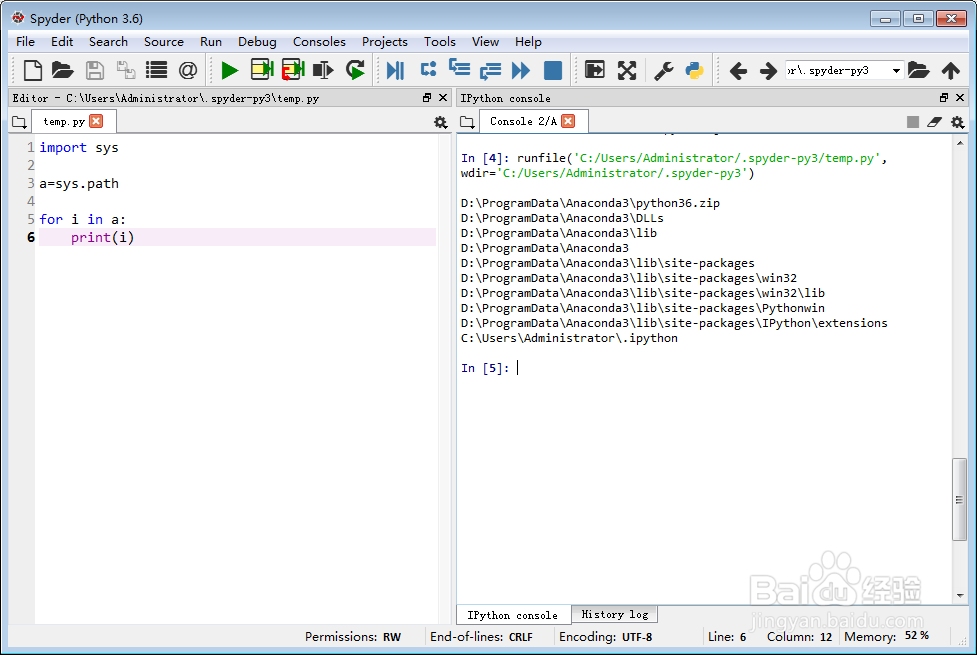The height and width of the screenshot is (655, 977).
Task: Run file with green play button
Action: (x=230, y=70)
